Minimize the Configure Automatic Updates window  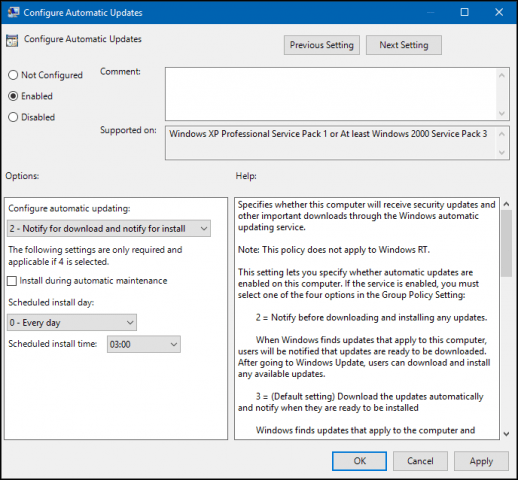point(430,12)
